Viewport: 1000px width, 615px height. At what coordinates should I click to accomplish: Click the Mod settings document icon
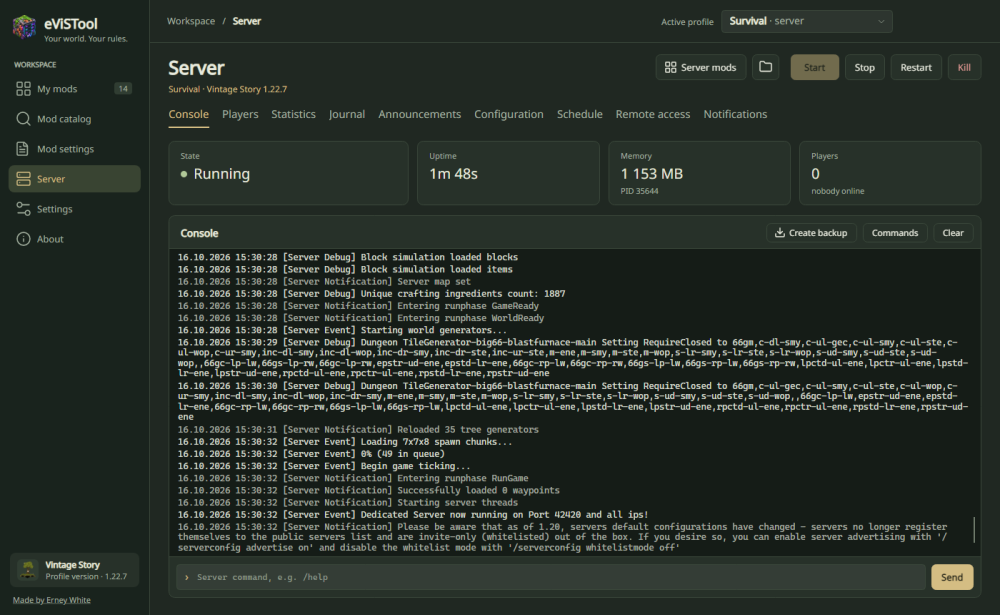coord(23,149)
